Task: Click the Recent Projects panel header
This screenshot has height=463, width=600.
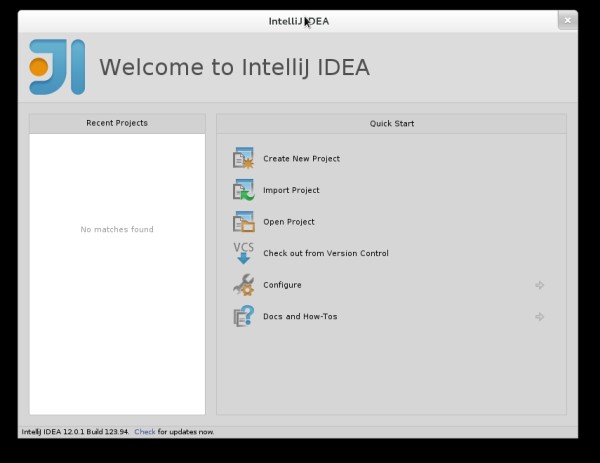Action: pos(117,123)
